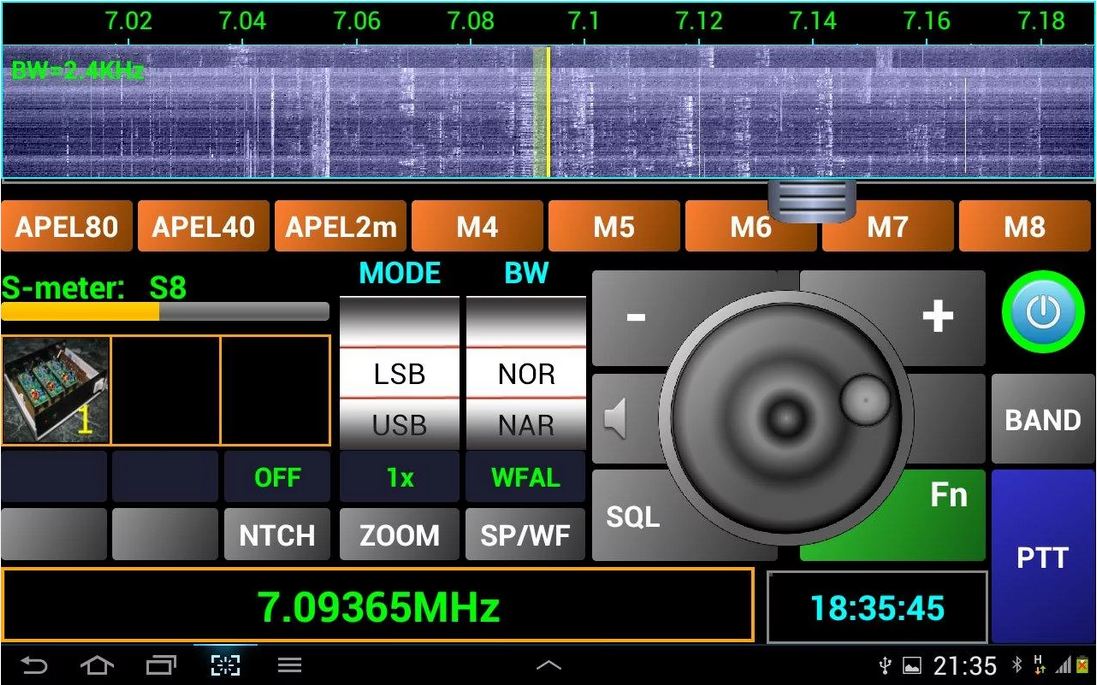Tap the 18:35:45 clock display
This screenshot has height=685, width=1097.
tap(877, 607)
